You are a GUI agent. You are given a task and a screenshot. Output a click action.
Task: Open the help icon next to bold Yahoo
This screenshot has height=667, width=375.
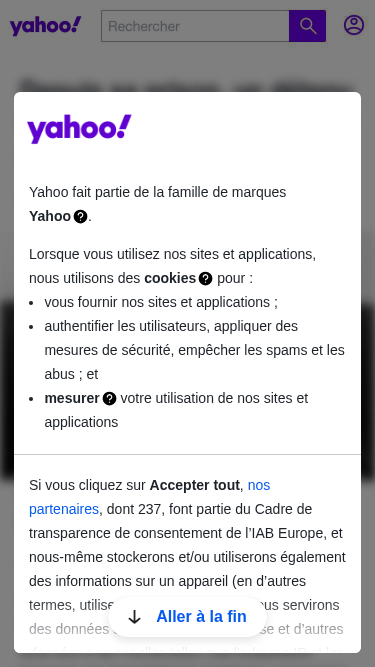[x=80, y=217]
